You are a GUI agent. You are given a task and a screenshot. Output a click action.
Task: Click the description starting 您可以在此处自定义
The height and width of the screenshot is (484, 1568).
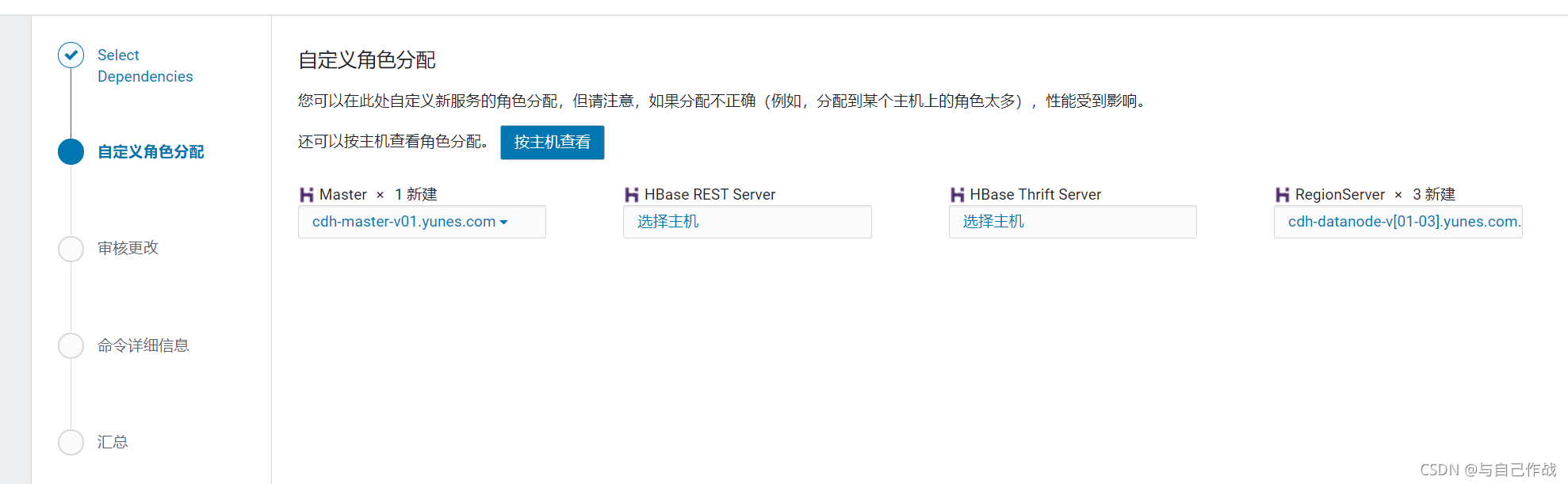(x=724, y=101)
